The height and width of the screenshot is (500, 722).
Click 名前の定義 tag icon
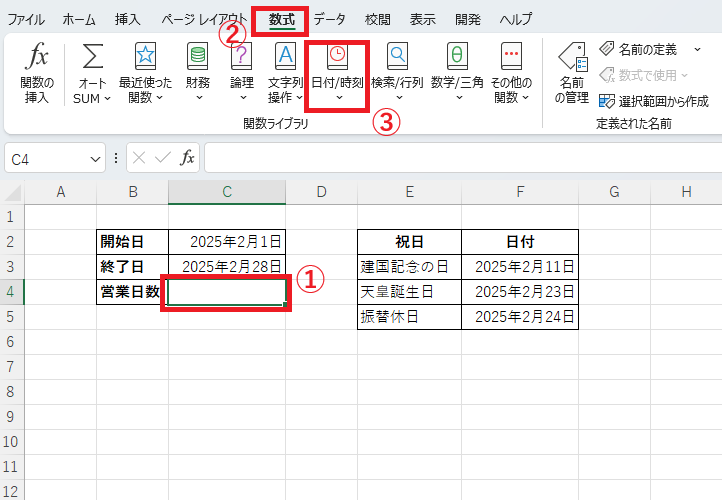[x=607, y=48]
